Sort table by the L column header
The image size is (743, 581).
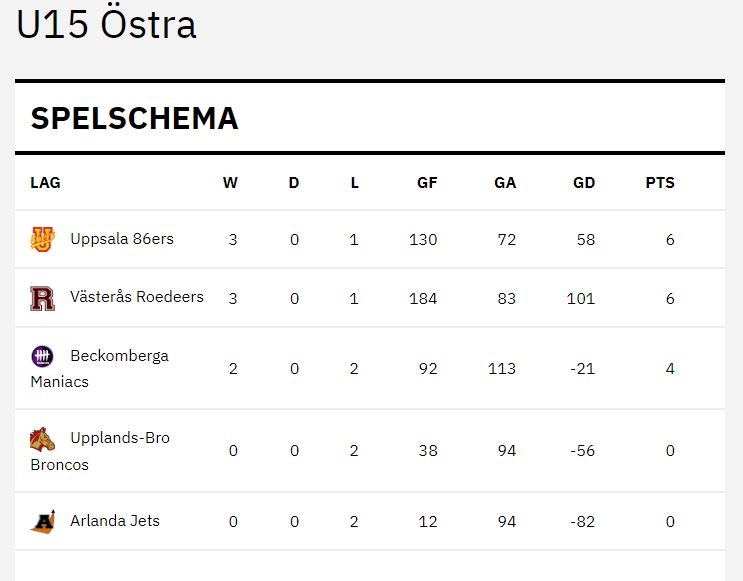[x=354, y=183]
